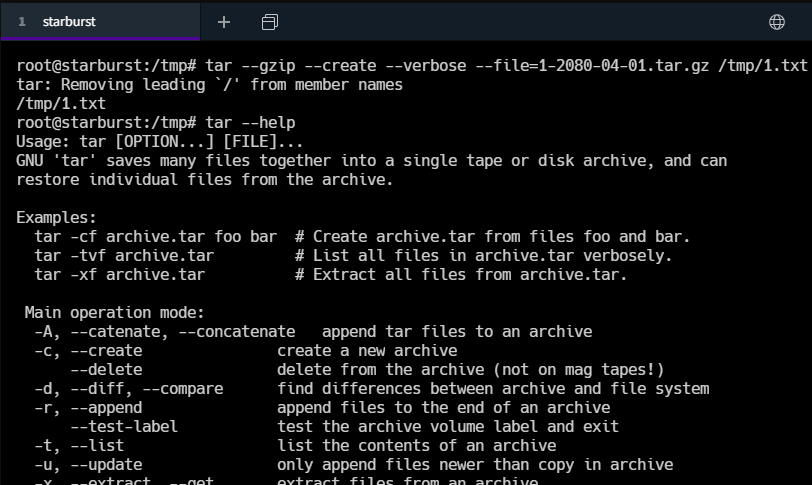812x485 pixels.
Task: Click the '-A, --catenate, --concatenate' option
Action: pyautogui.click(x=165, y=332)
